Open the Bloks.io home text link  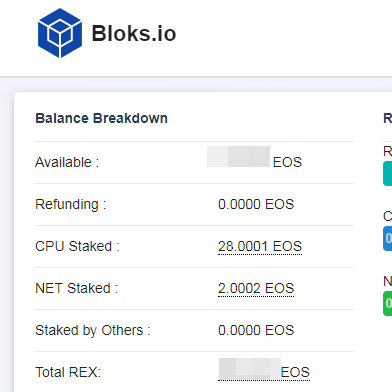134,34
